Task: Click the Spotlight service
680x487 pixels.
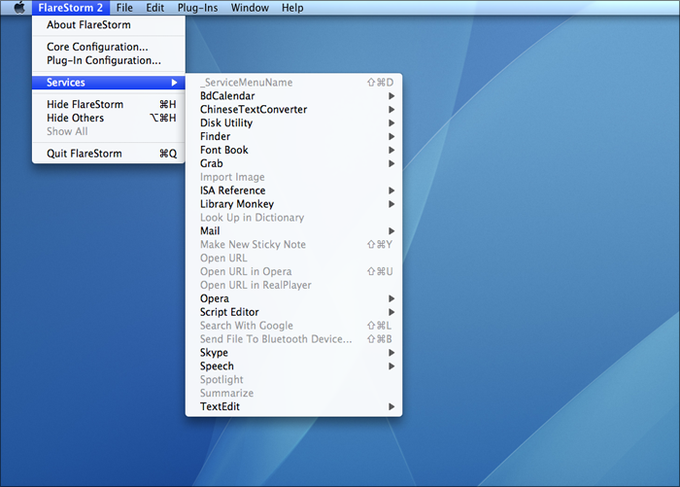Action: click(294, 379)
